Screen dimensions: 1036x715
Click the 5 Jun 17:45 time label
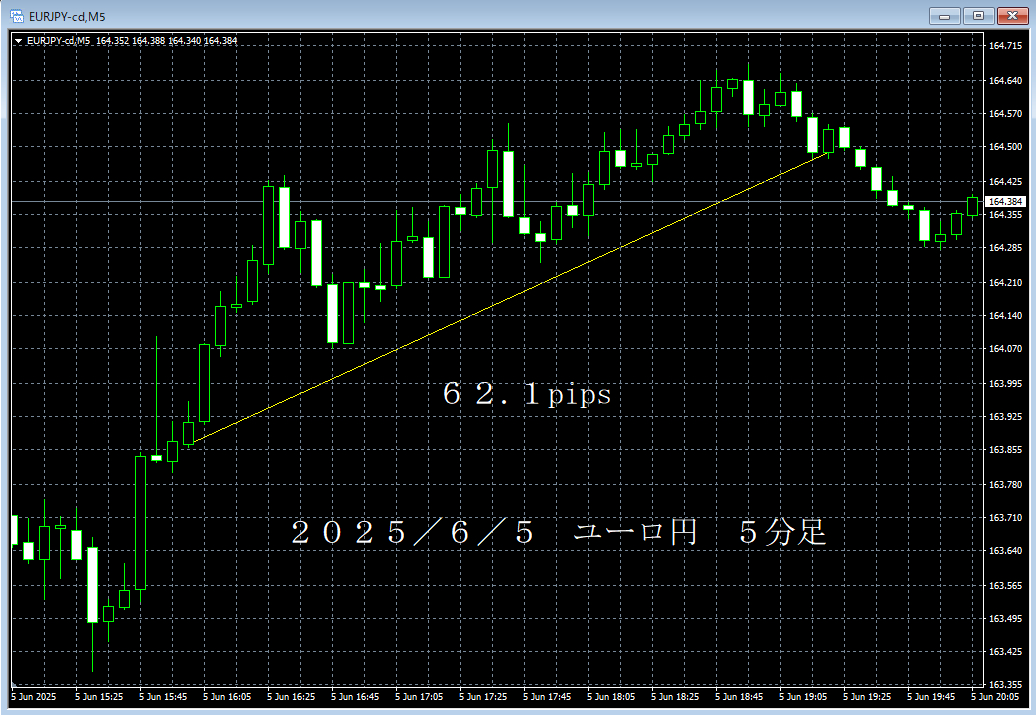(x=548, y=697)
